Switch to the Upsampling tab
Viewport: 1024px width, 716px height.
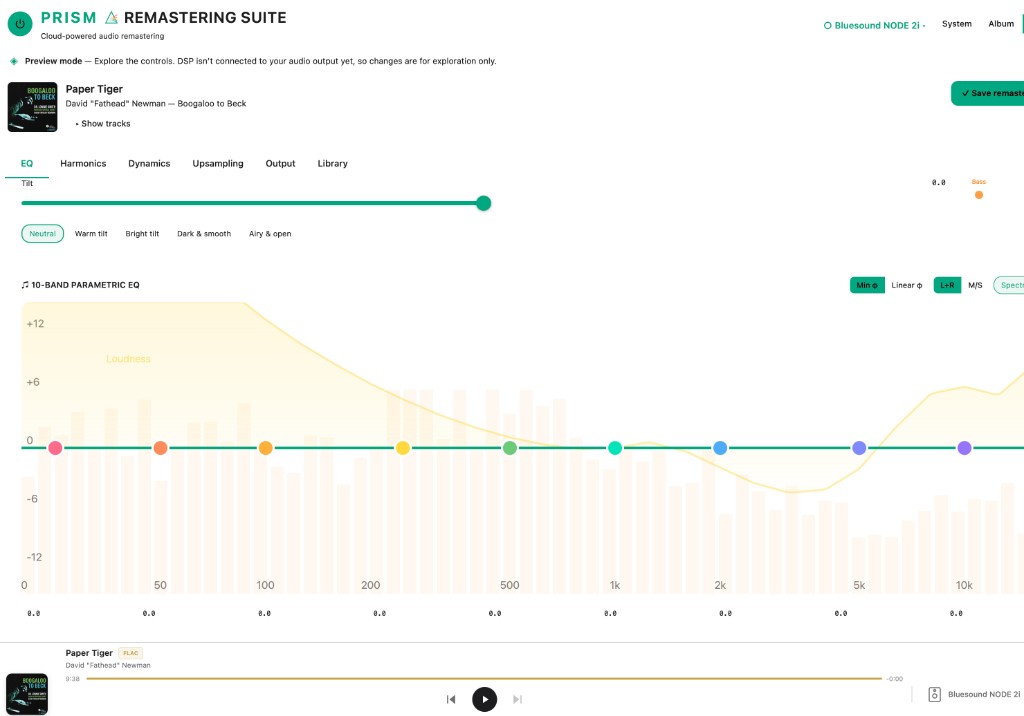[218, 163]
